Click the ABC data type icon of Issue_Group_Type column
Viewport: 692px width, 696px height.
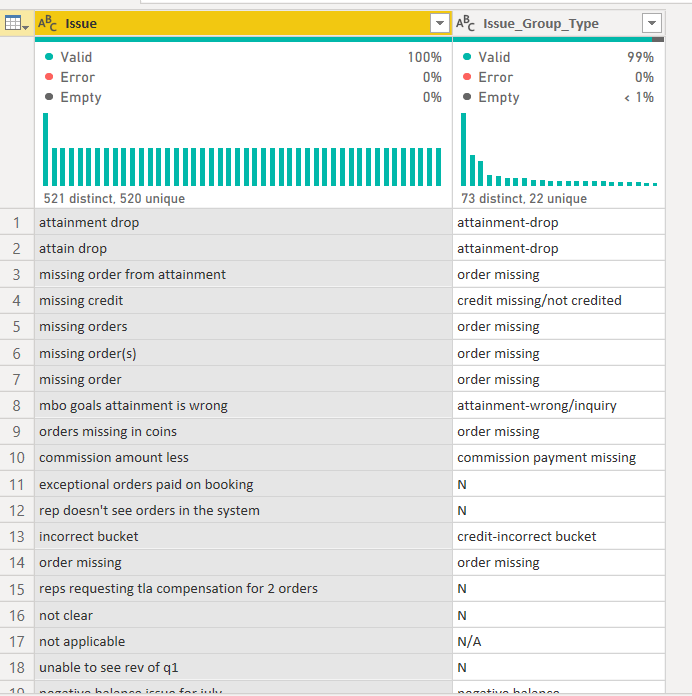465,24
